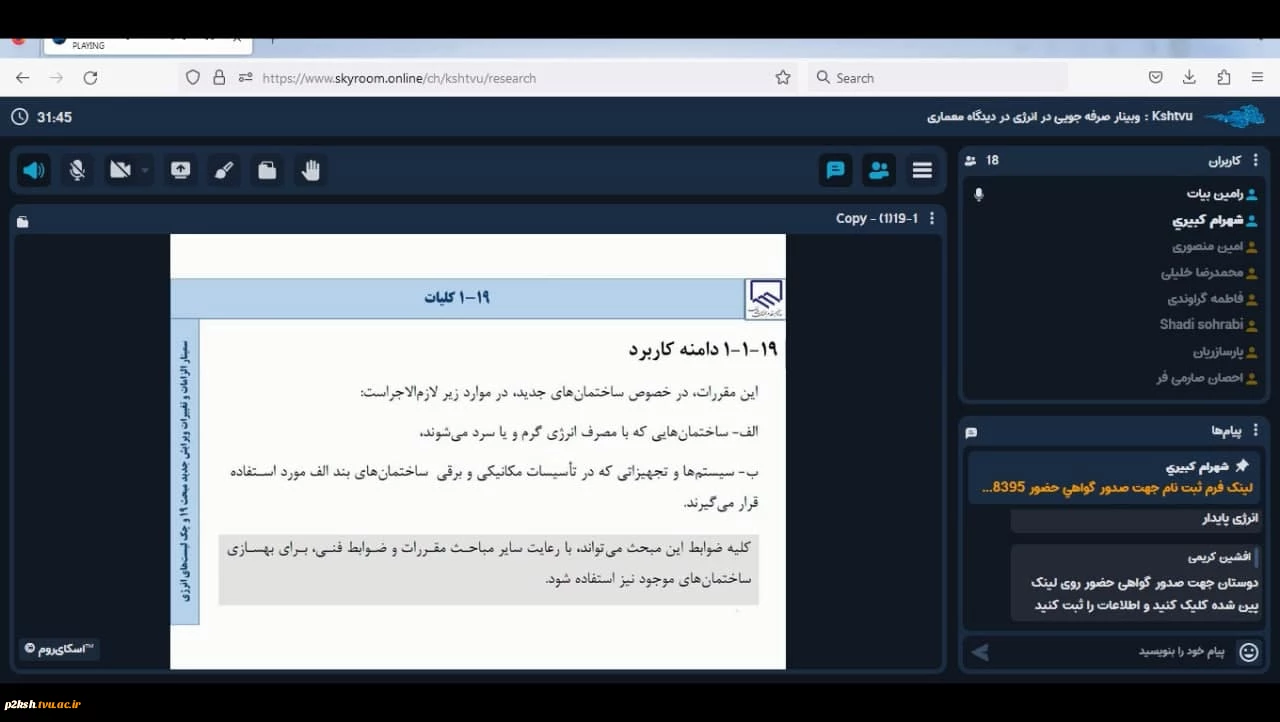Click the p2ksh.tvu.ac.ir link at bottom

[x=43, y=704]
